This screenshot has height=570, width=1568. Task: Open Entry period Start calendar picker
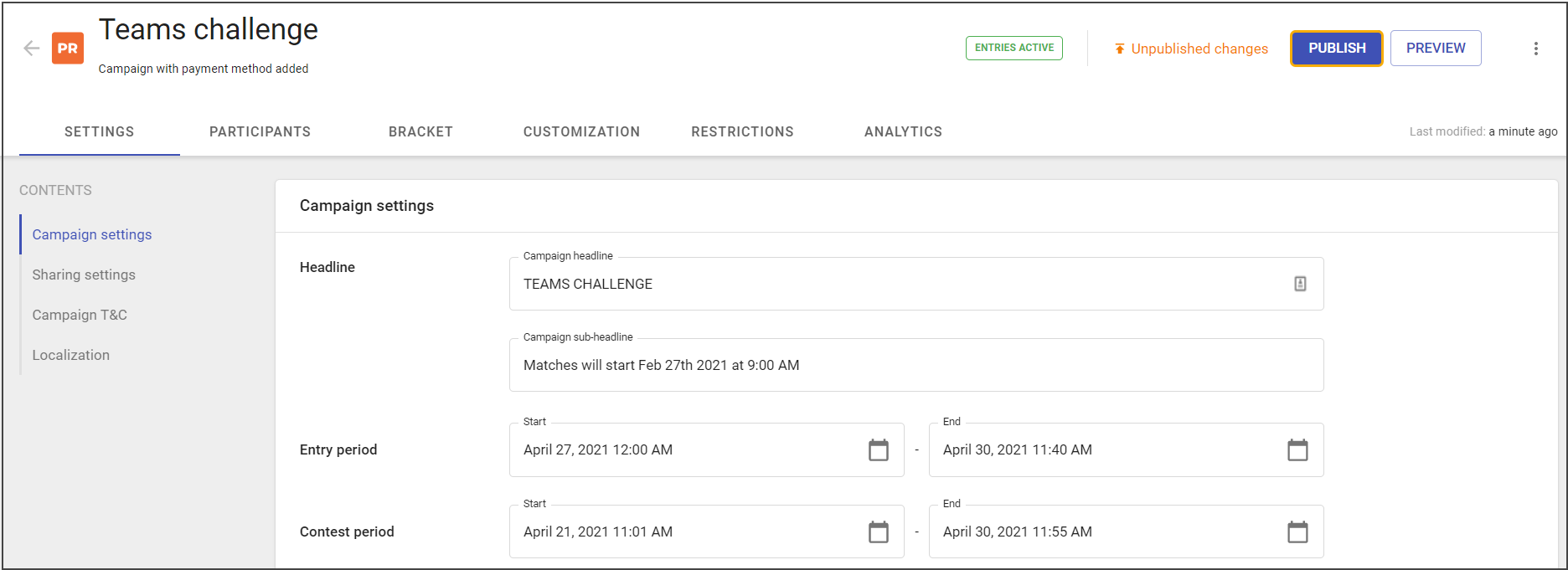click(879, 450)
